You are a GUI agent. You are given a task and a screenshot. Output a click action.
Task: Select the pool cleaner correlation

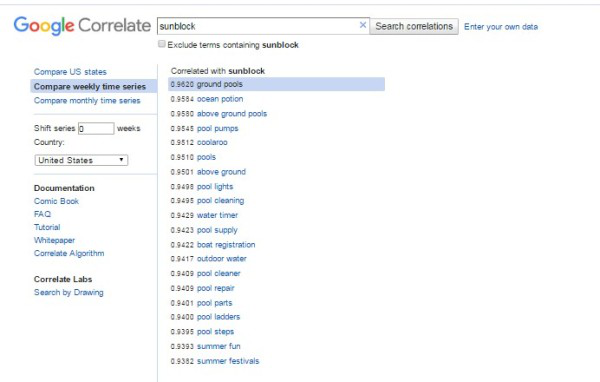tap(218, 273)
